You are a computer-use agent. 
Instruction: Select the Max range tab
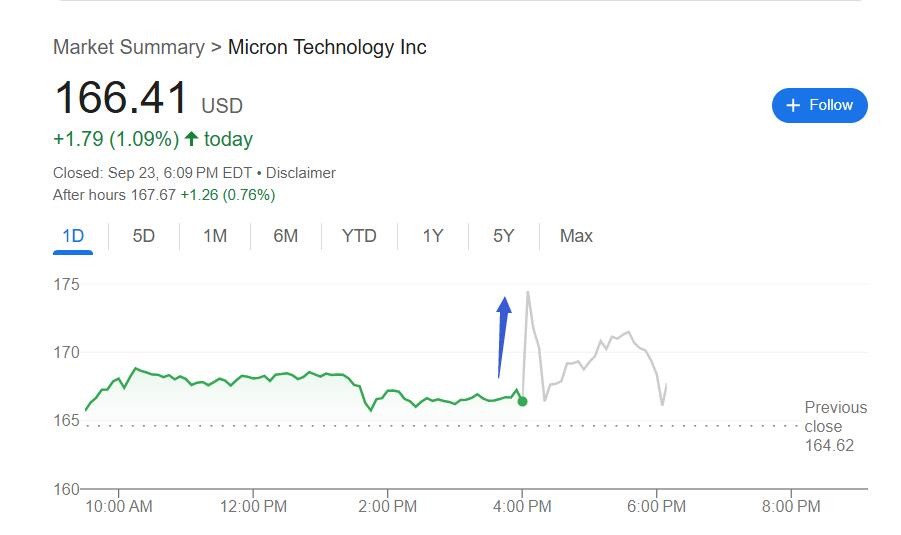pos(576,236)
